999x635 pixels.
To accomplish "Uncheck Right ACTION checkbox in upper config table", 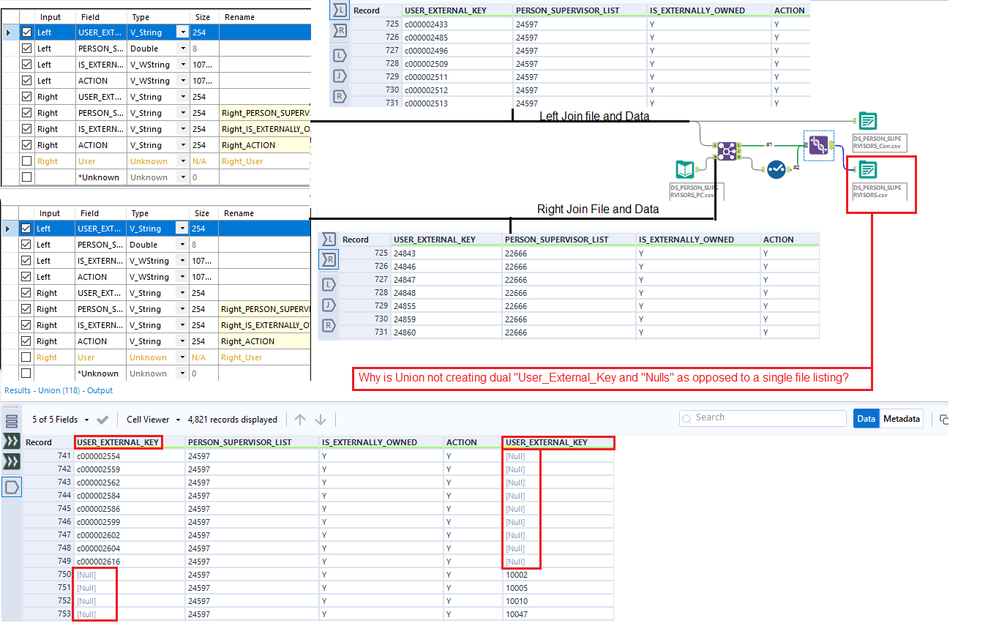I will pyautogui.click(x=26, y=145).
